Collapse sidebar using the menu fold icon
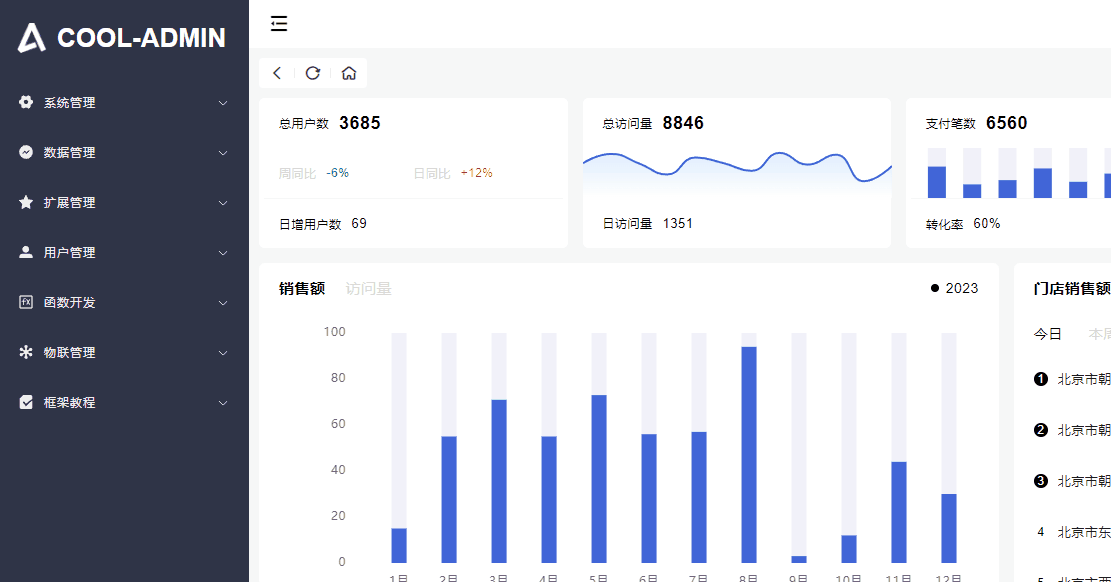 tap(279, 23)
